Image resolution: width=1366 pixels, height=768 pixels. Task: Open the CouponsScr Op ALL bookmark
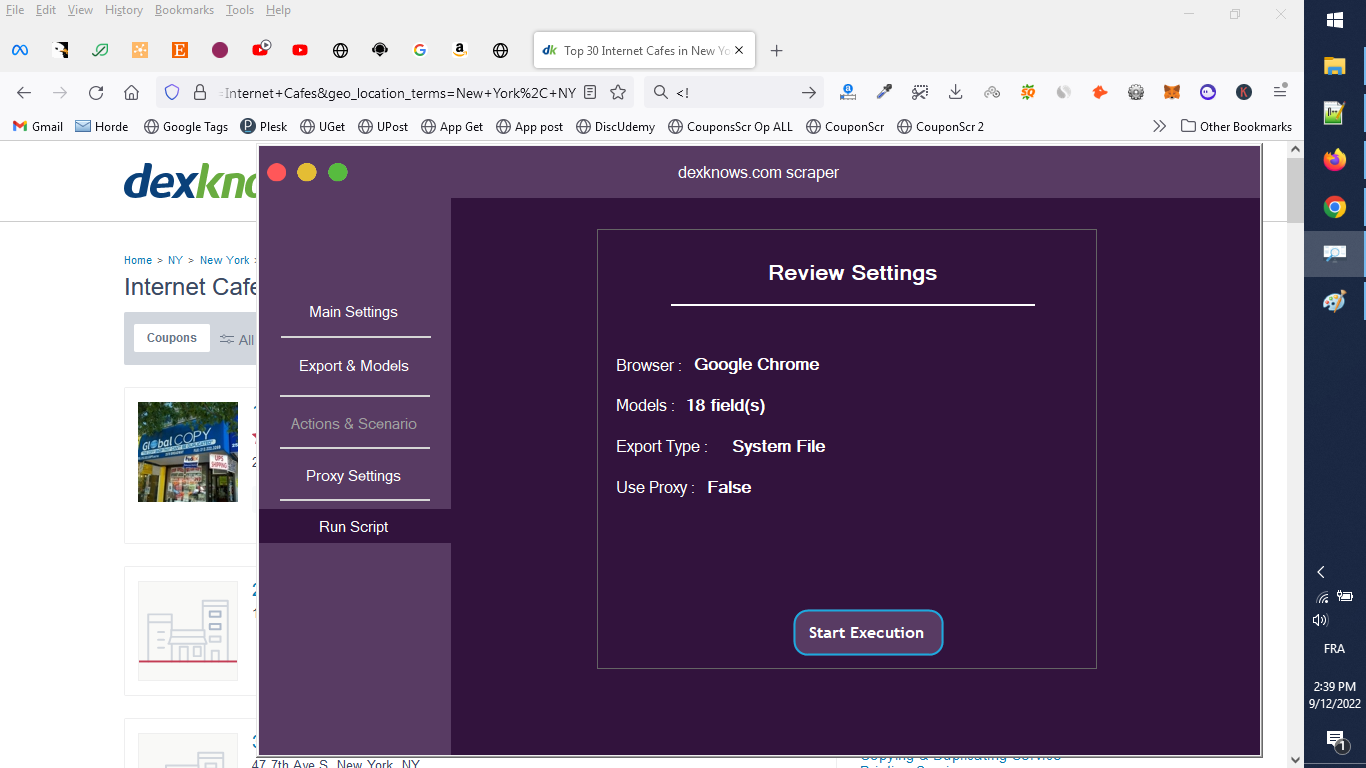730,127
